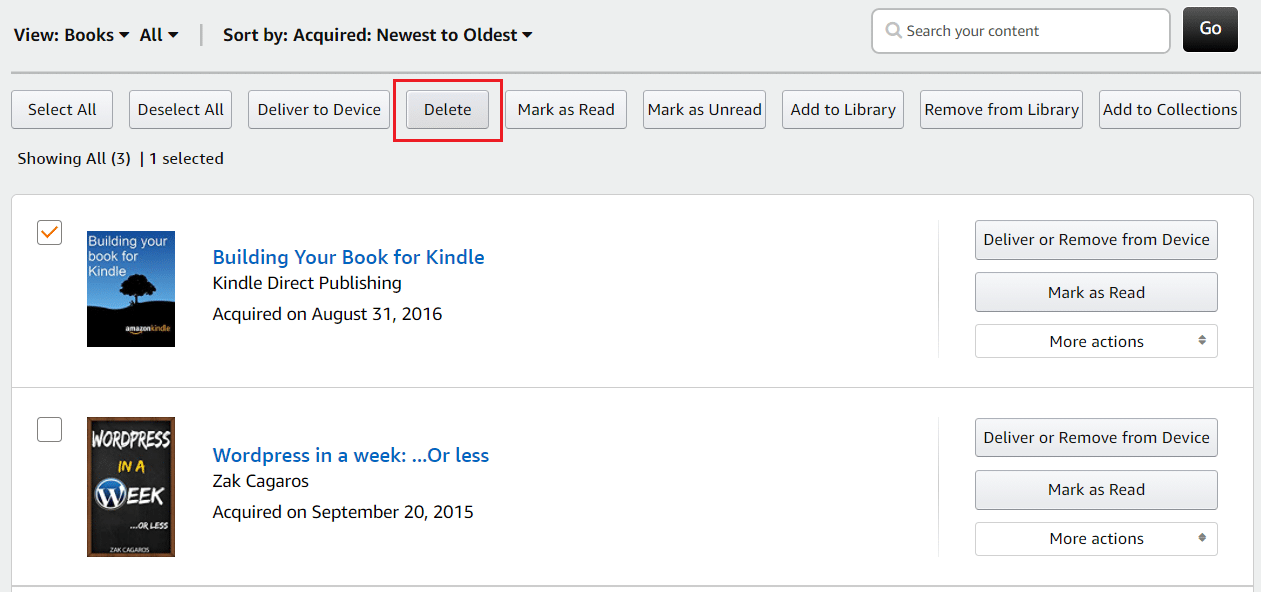Check the Wordpress in a week checkbox
The height and width of the screenshot is (592, 1261).
coord(49,430)
